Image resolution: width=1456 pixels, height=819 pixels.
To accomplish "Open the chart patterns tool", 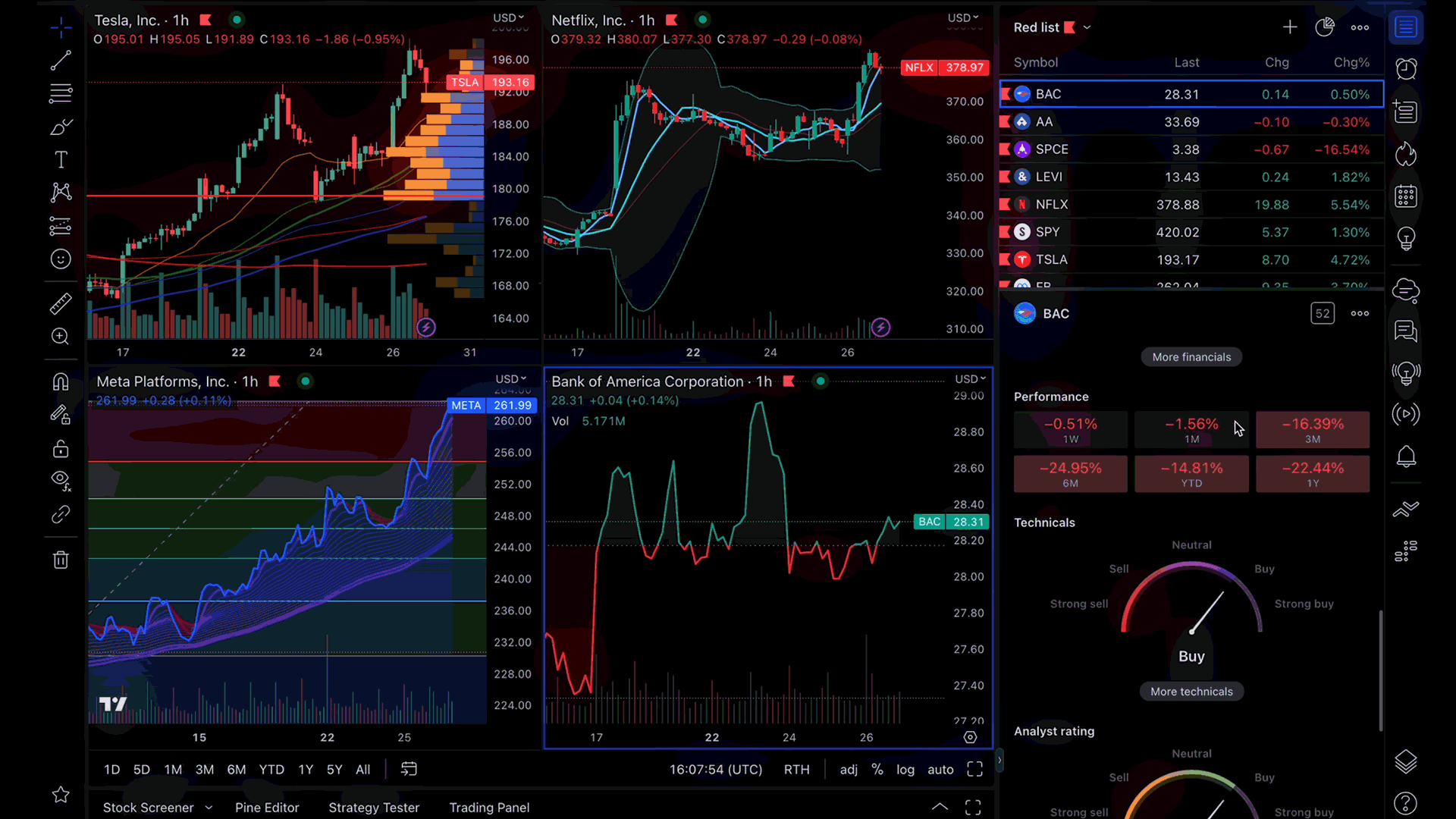I will (x=61, y=193).
